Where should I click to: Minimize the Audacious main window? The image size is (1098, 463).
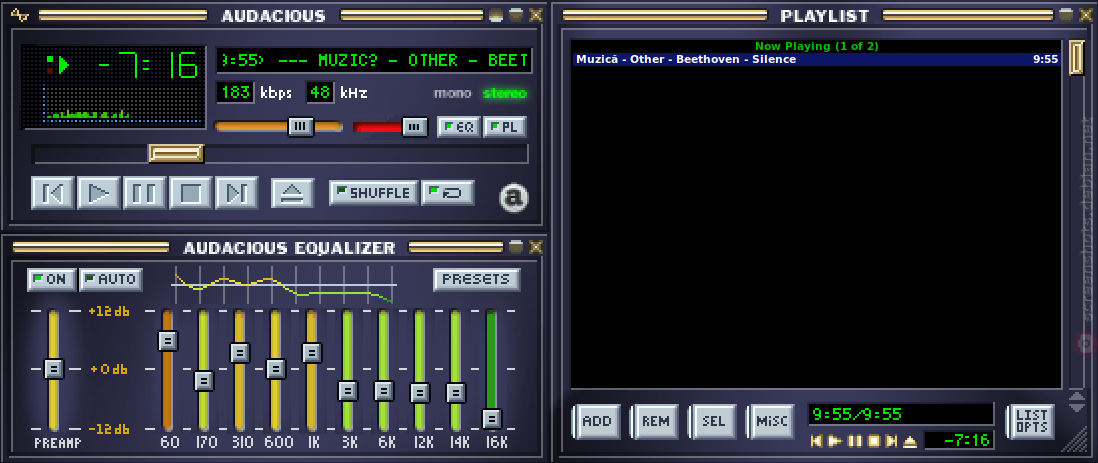pos(496,14)
